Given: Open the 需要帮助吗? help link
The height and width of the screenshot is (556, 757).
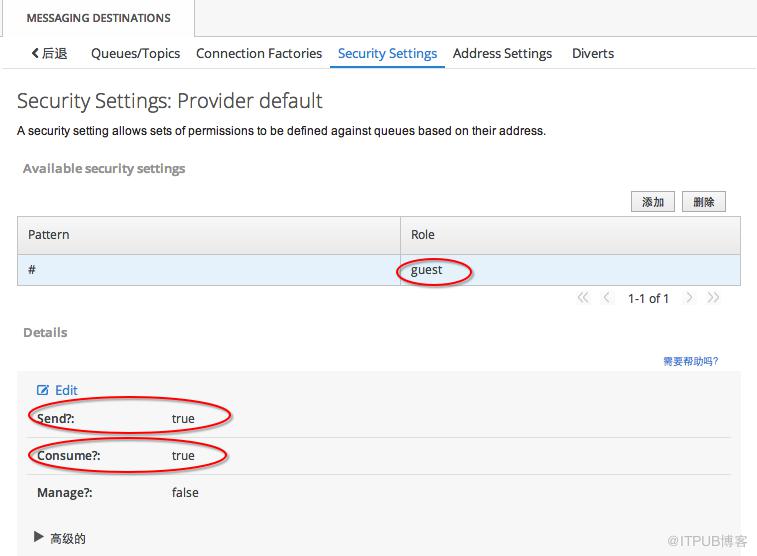Looking at the screenshot, I should coord(690,361).
